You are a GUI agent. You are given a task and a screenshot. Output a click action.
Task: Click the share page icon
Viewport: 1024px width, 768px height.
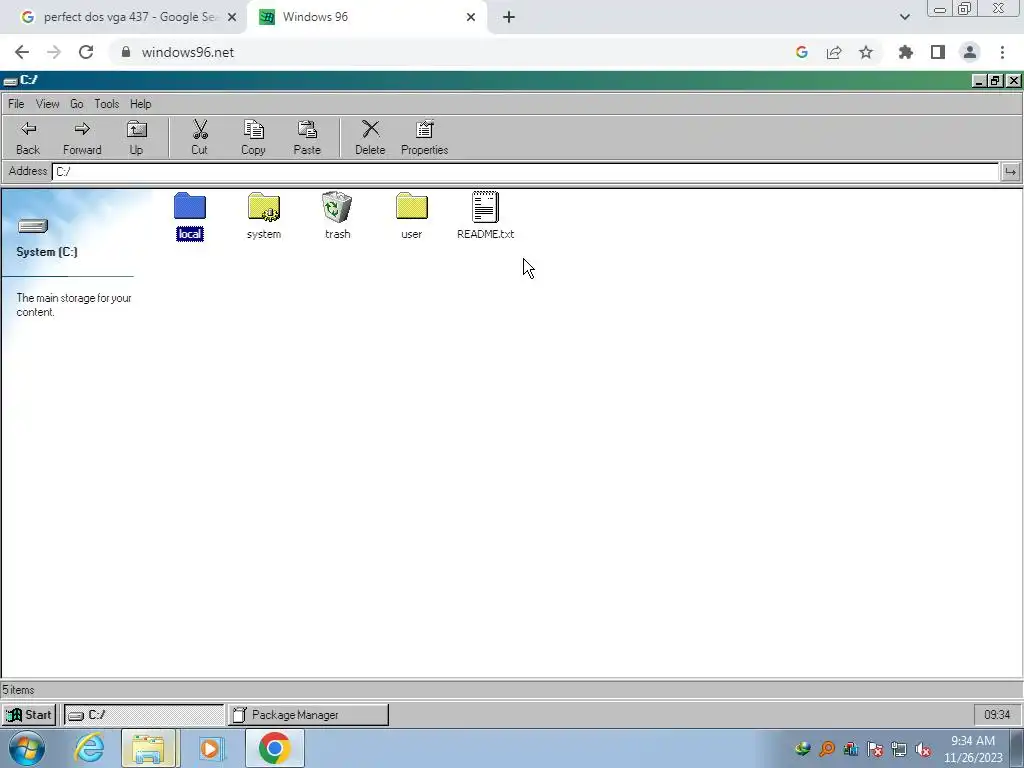(x=833, y=52)
